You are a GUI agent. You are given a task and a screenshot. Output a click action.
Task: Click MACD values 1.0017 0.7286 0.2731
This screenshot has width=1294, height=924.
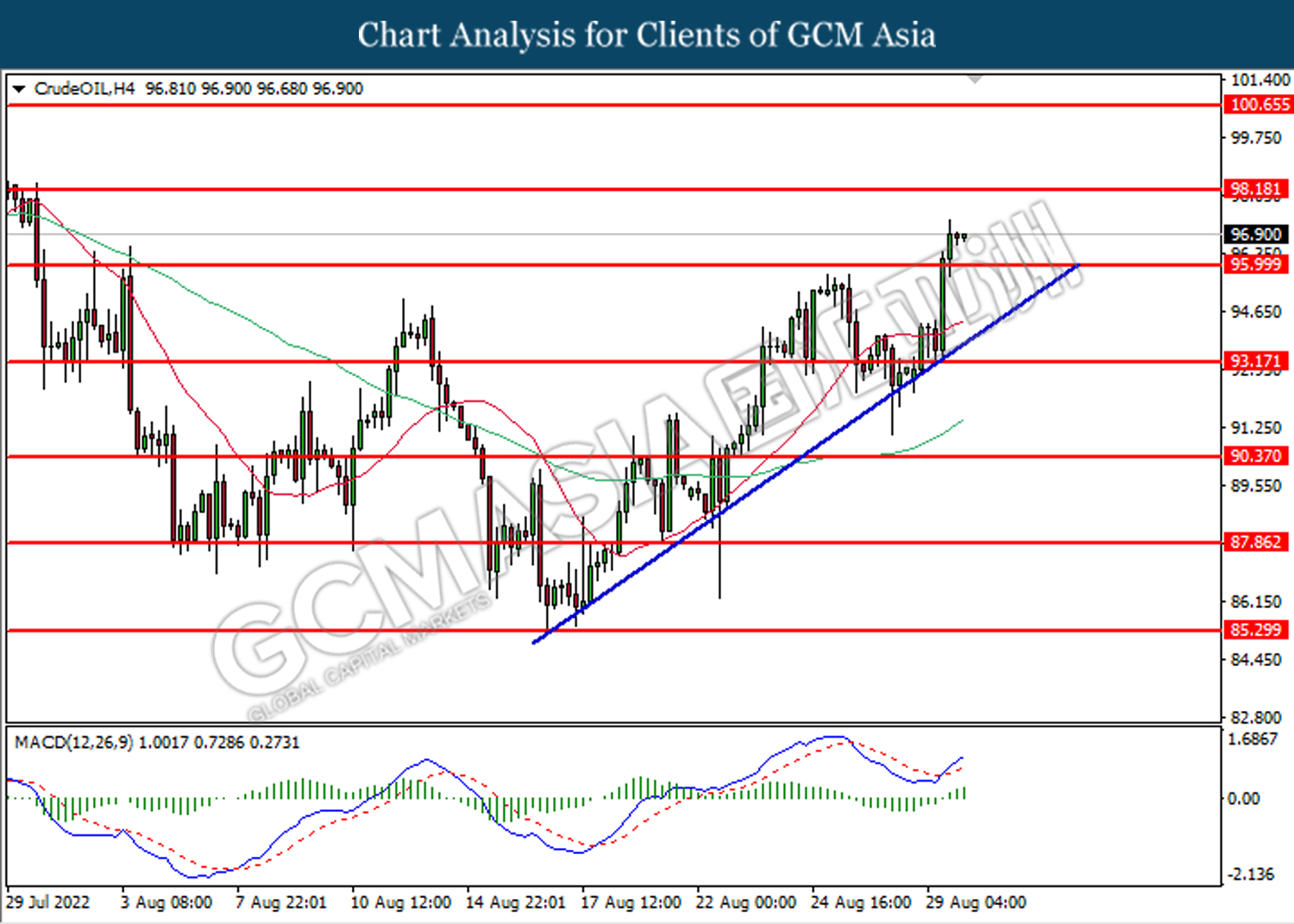tap(219, 742)
